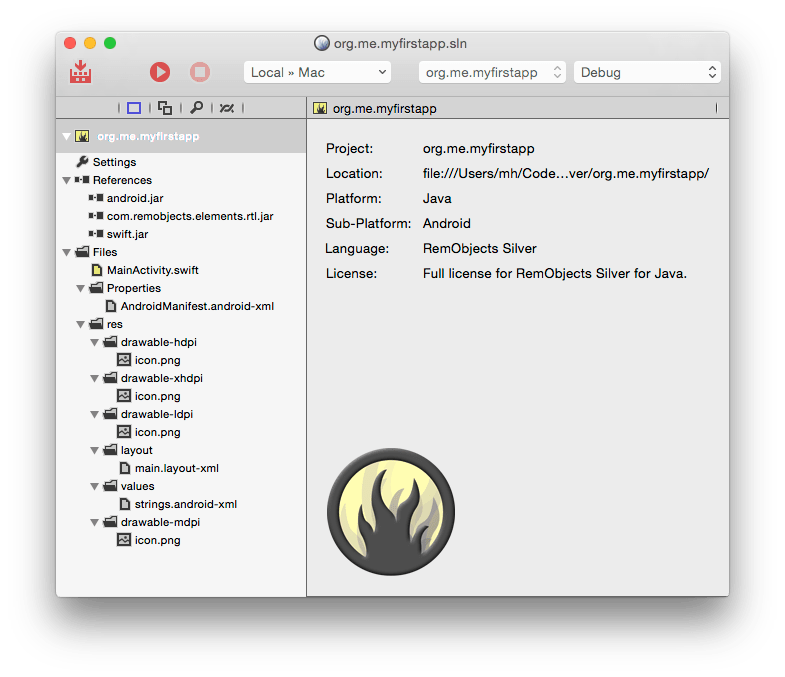The height and width of the screenshot is (677, 785).
Task: Open the Local » Mac target dropdown
Action: click(x=317, y=73)
